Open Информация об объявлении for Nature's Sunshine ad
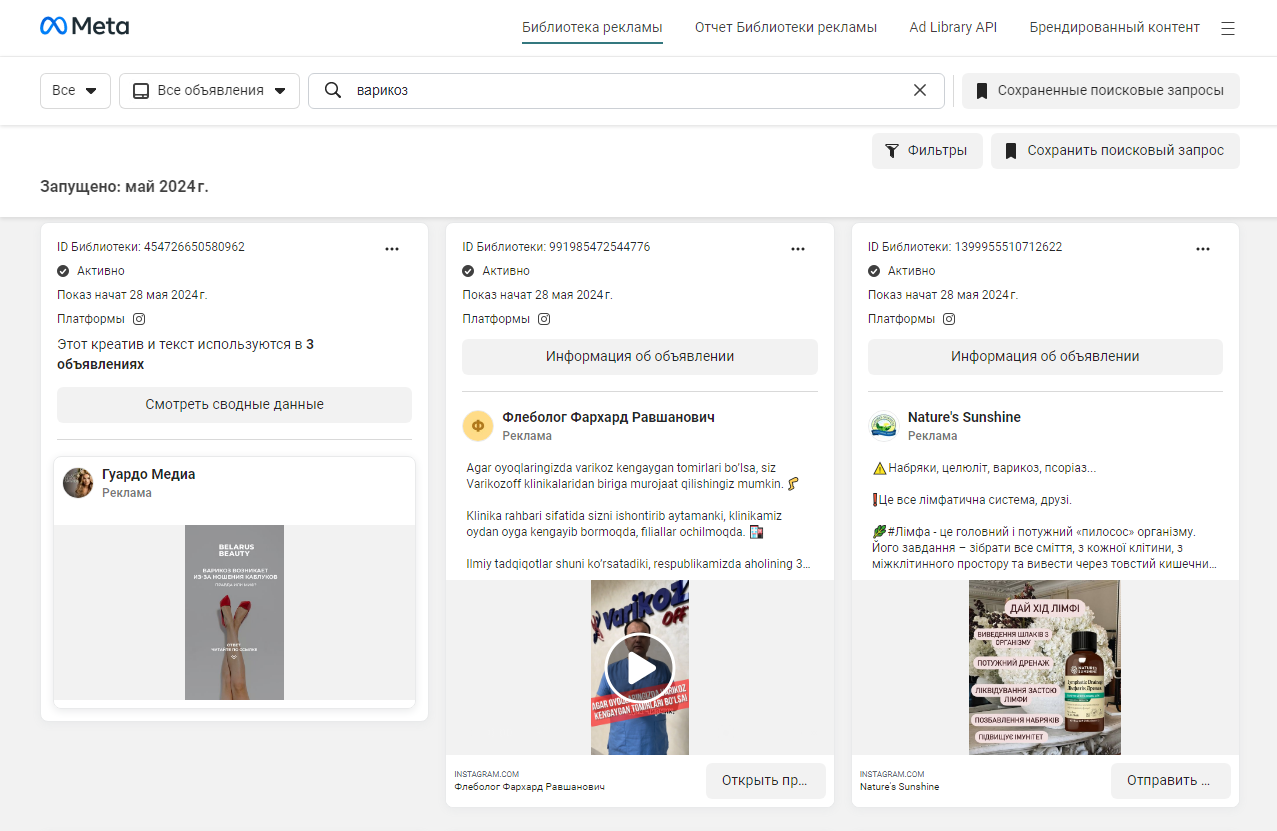 1045,357
